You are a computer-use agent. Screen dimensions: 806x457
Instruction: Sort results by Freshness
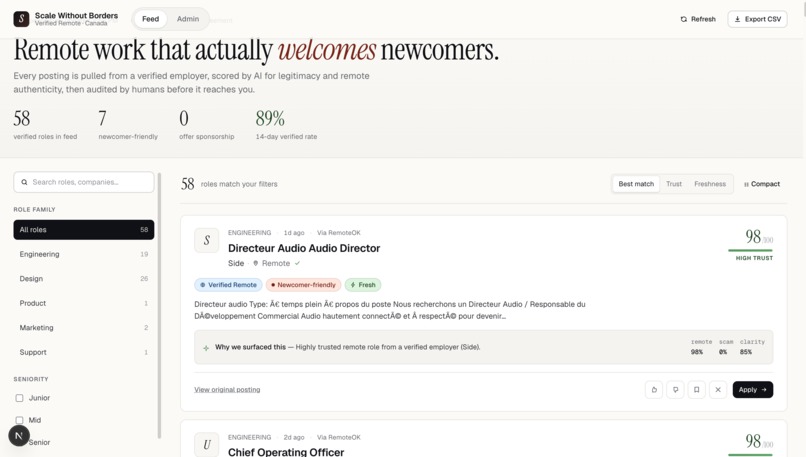pyautogui.click(x=710, y=184)
